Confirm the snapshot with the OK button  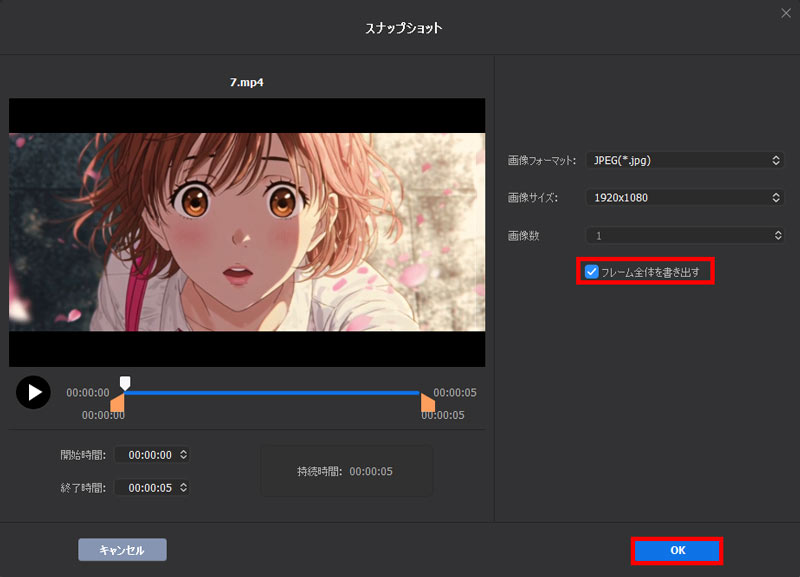[x=677, y=550]
